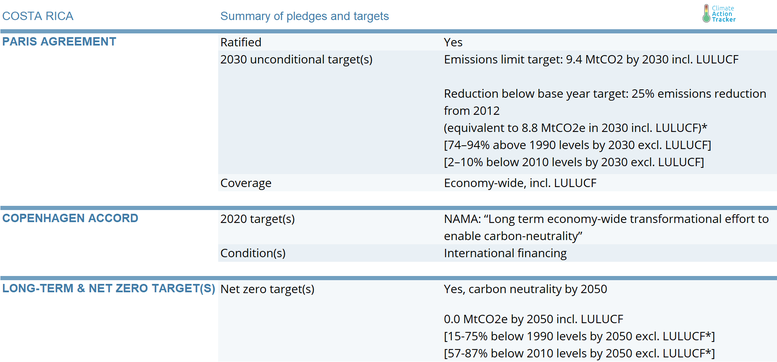Select the 2020 target(s) label
This screenshot has width=777, height=362.
pyautogui.click(x=258, y=219)
